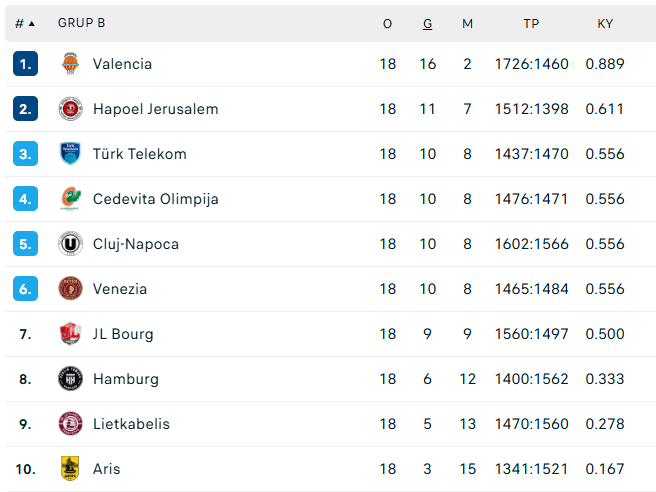The width and height of the screenshot is (656, 492).
Task: Click the Venezia team logo
Action: pyautogui.click(x=70, y=289)
